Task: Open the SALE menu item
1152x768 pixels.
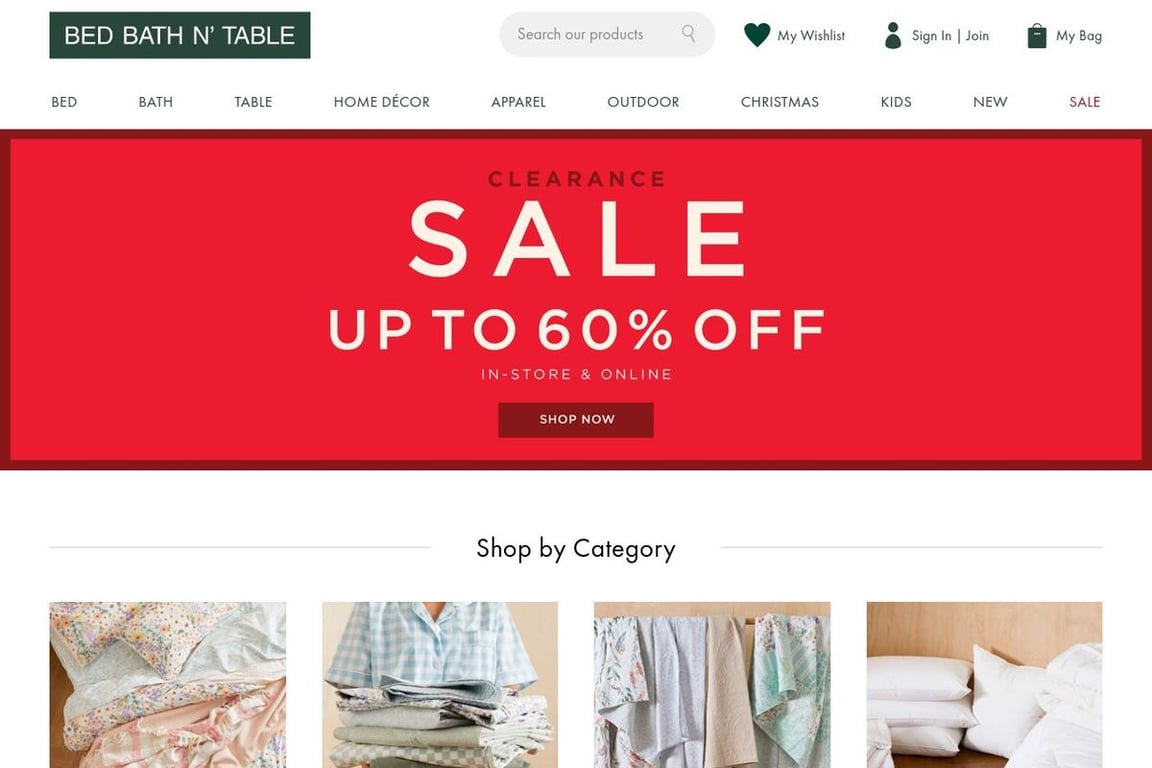Action: click(1084, 102)
